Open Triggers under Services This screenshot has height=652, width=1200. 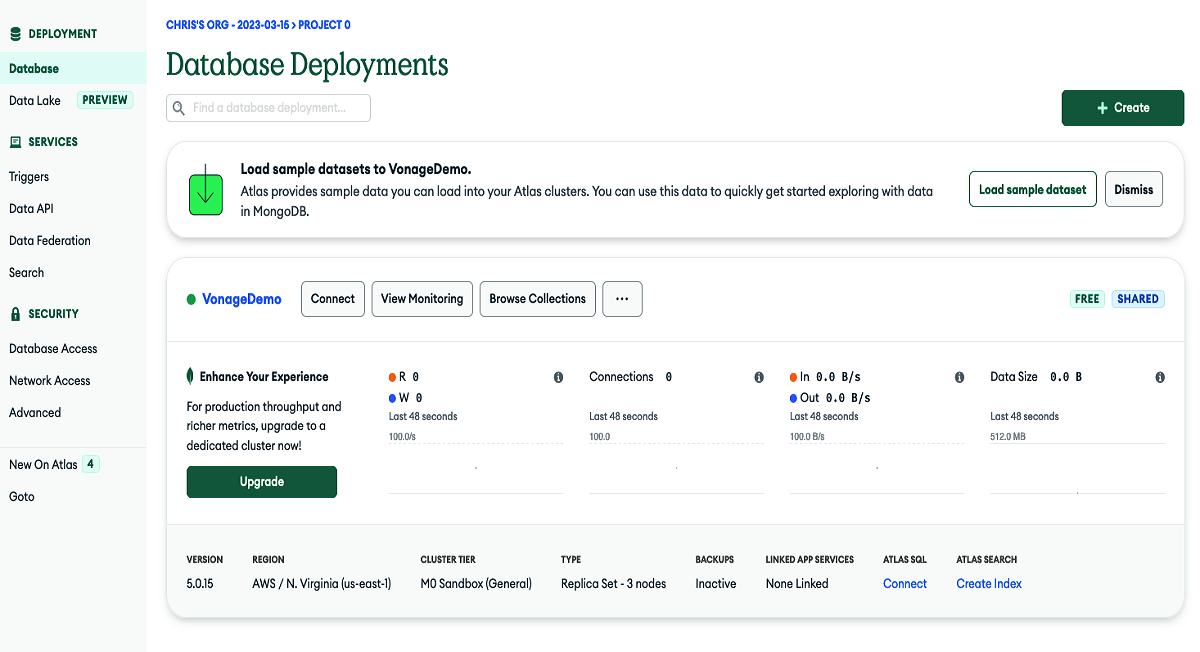coord(29,177)
